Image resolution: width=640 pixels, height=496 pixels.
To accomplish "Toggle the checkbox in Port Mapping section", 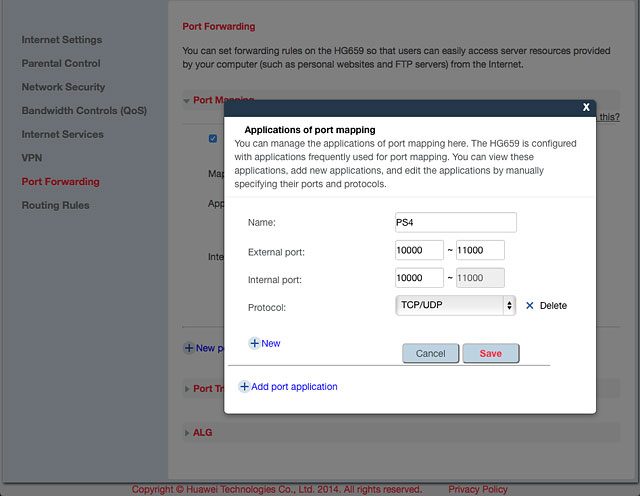I will 213,138.
